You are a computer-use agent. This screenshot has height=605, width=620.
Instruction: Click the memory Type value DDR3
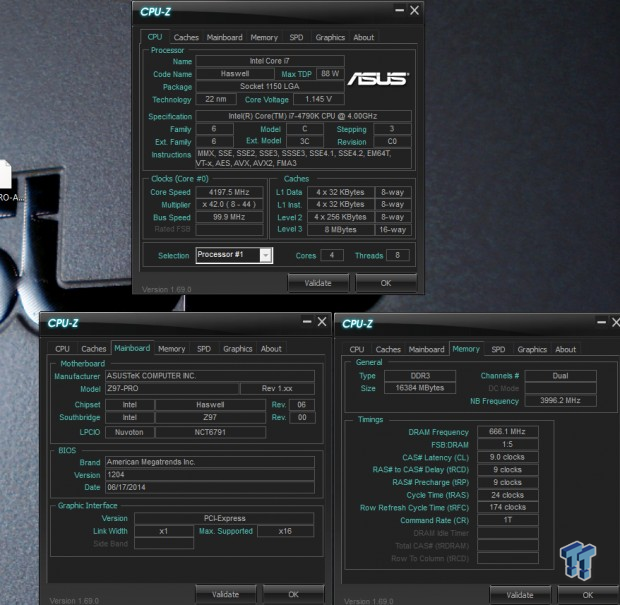pyautogui.click(x=420, y=376)
